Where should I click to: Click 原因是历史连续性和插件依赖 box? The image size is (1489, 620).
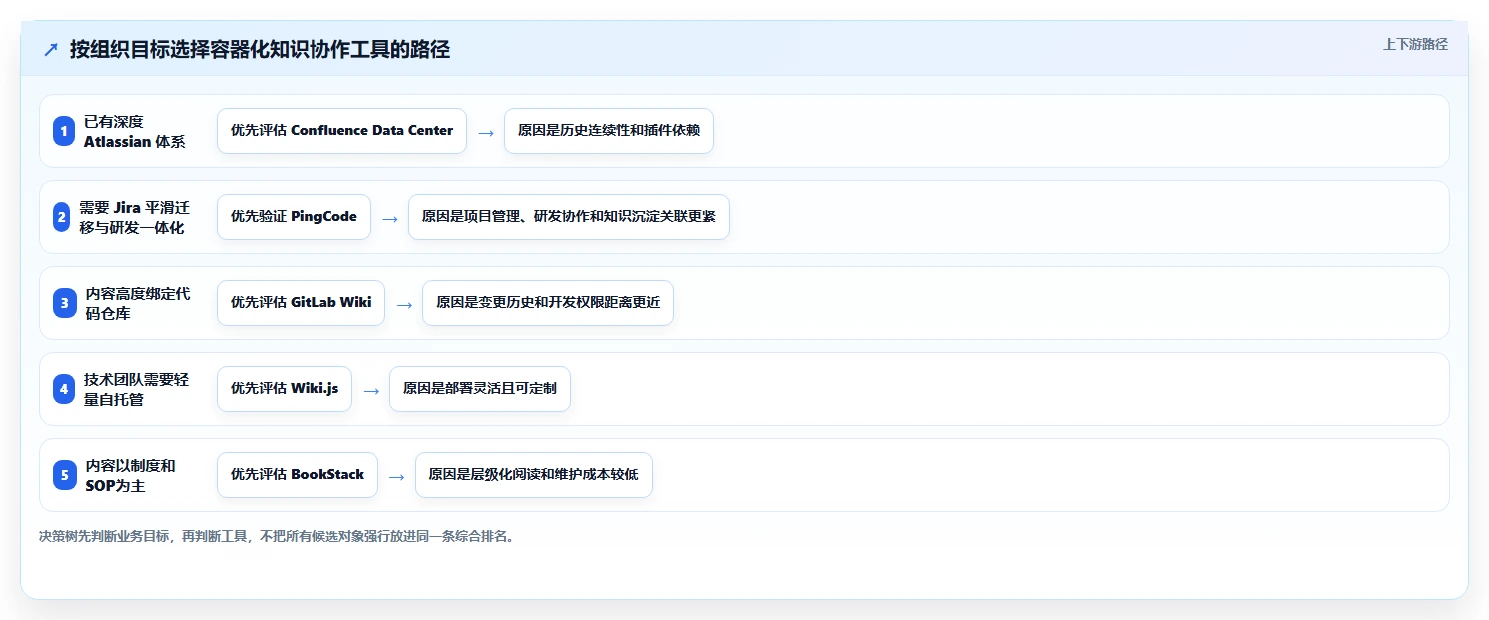click(x=609, y=131)
